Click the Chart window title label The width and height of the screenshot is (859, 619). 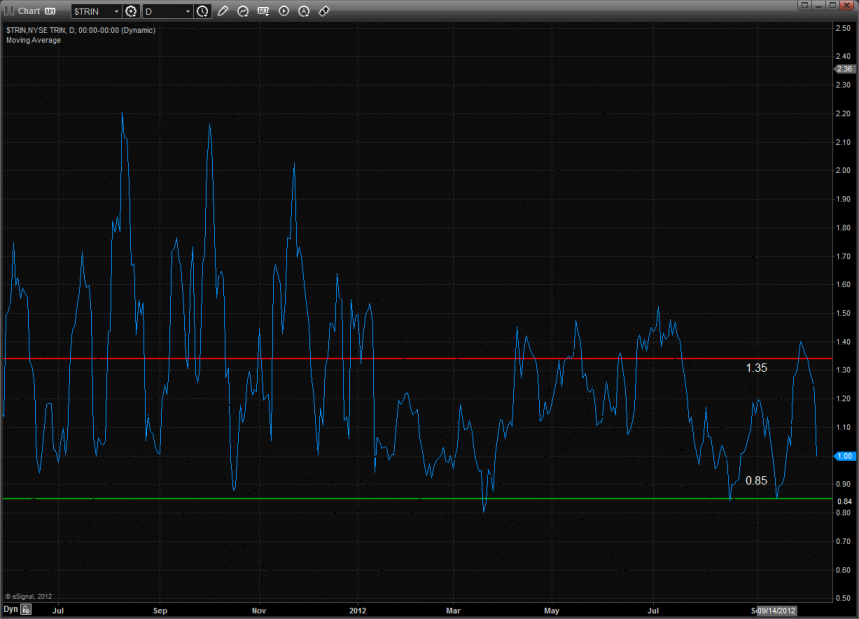coord(28,11)
